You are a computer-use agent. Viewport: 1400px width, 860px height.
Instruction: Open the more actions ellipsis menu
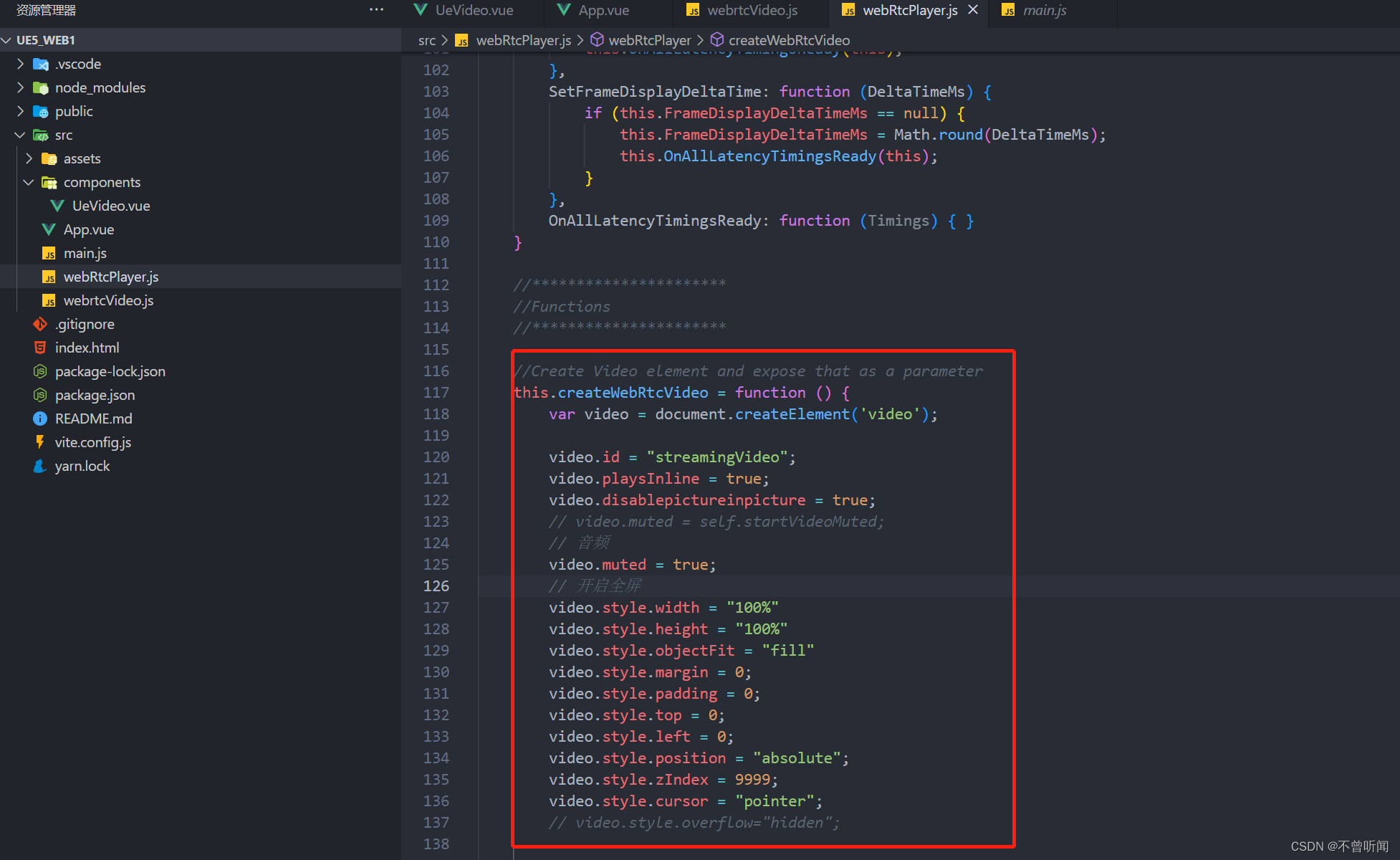[376, 9]
